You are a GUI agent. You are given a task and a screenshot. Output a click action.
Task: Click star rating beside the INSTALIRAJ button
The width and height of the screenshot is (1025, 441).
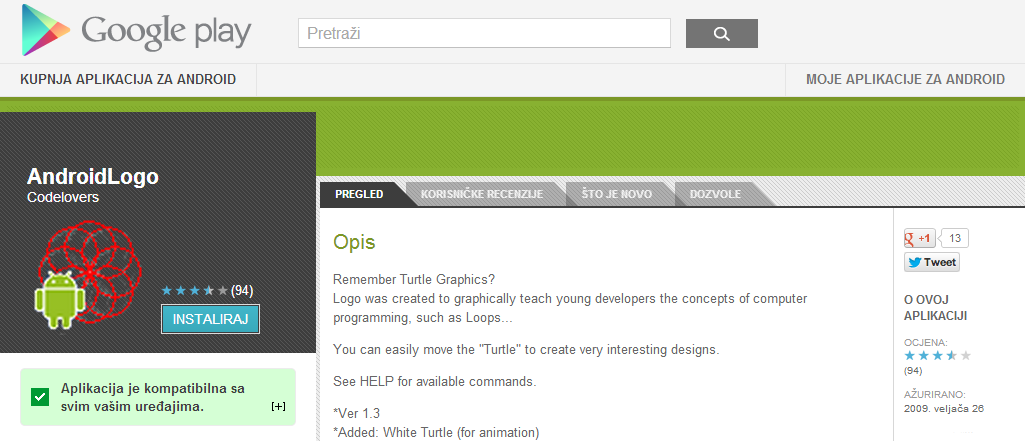pos(194,291)
